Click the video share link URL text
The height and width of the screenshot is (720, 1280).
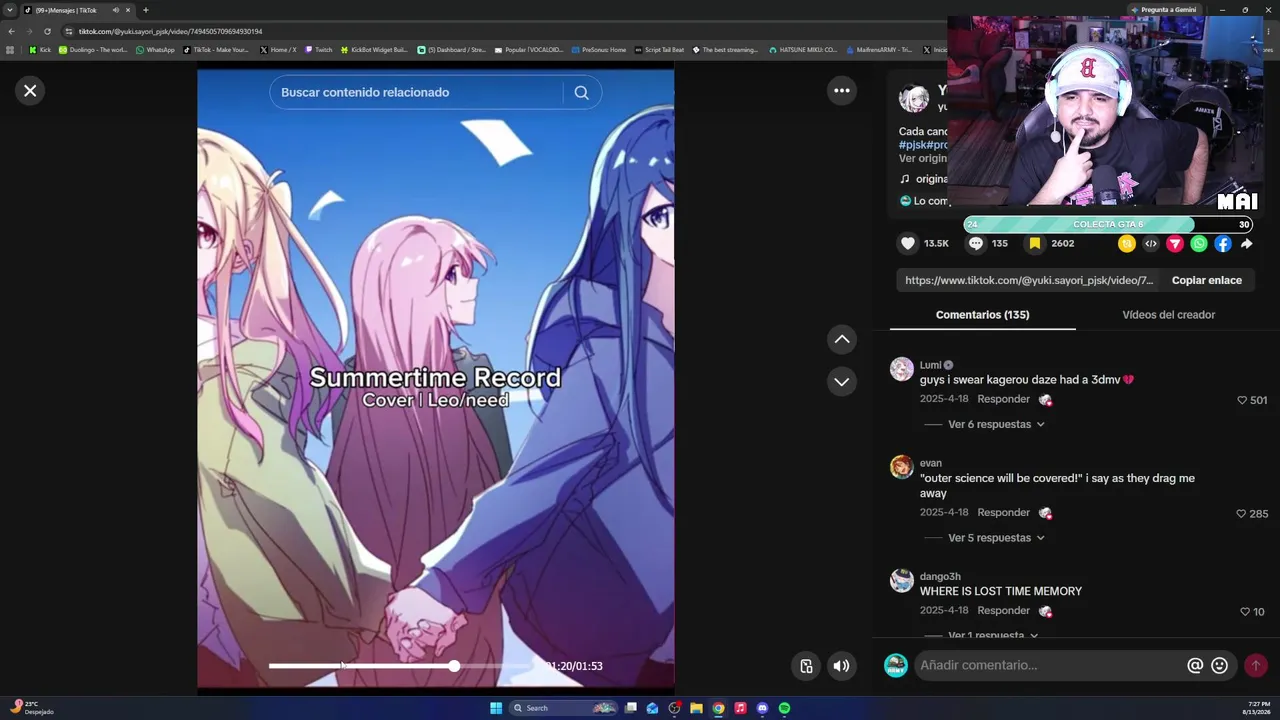click(x=1029, y=281)
